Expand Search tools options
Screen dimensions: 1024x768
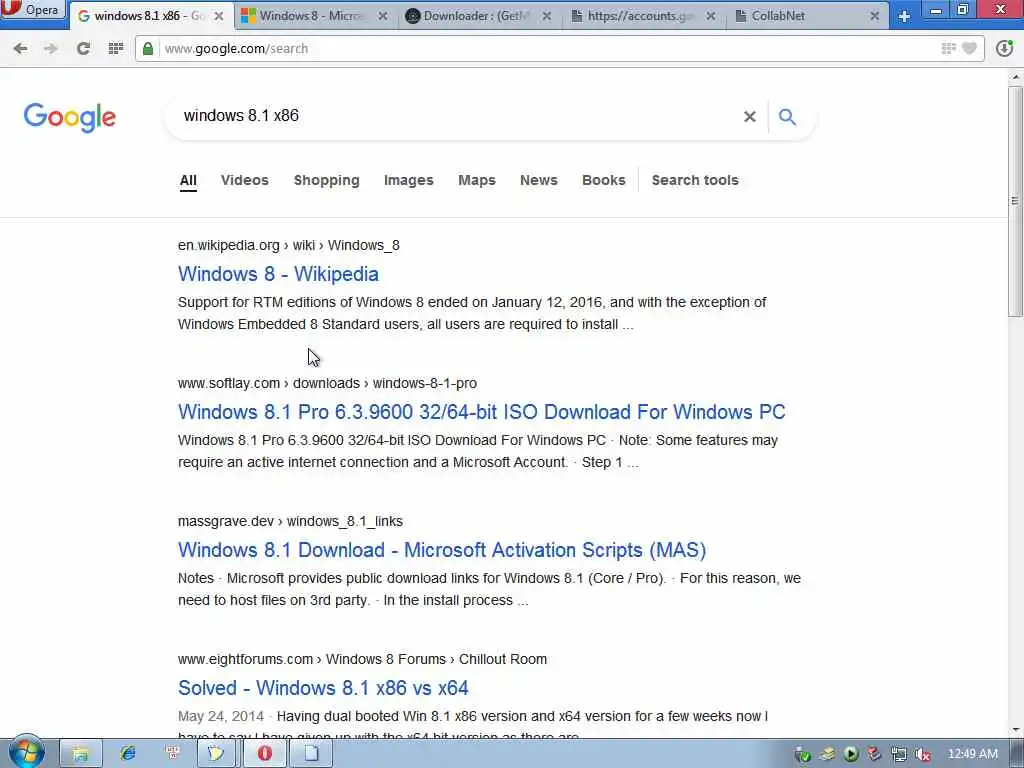(x=695, y=180)
